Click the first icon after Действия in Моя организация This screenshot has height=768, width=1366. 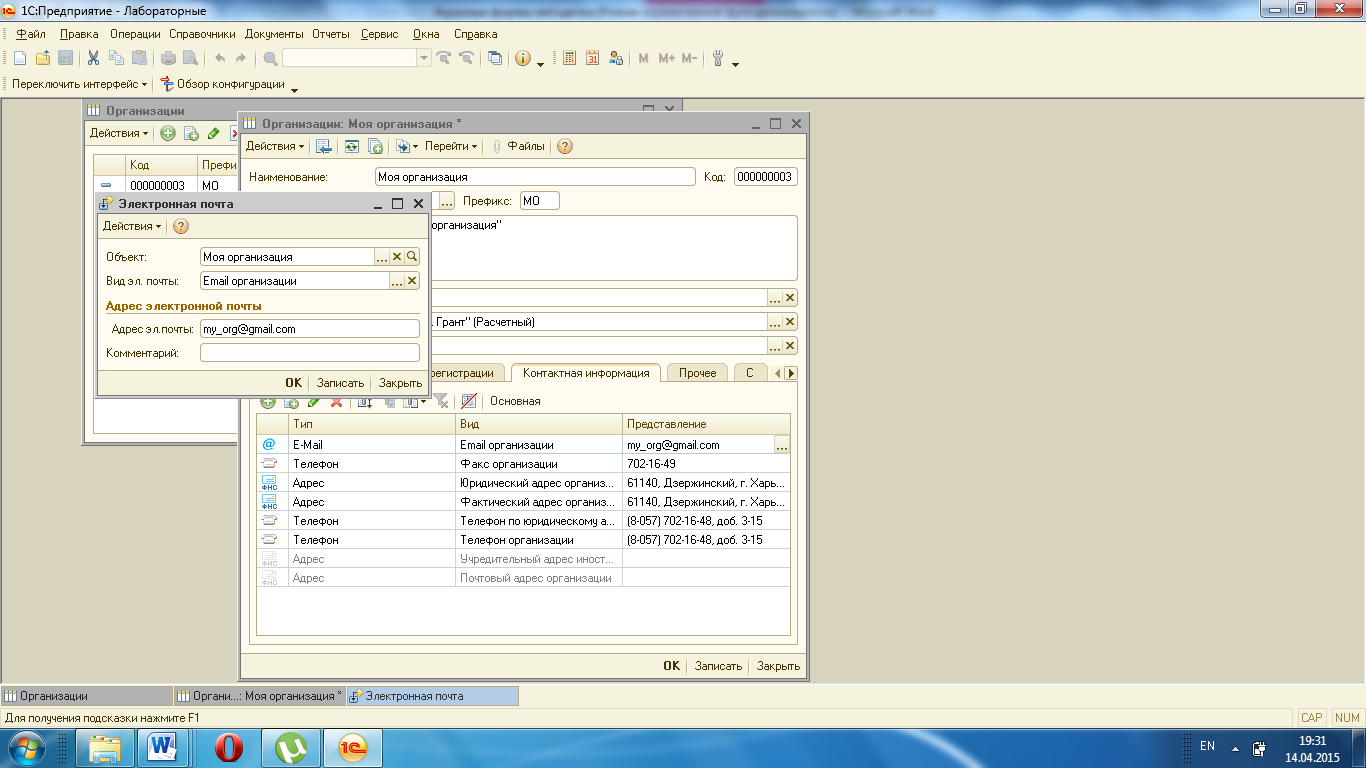(324, 146)
